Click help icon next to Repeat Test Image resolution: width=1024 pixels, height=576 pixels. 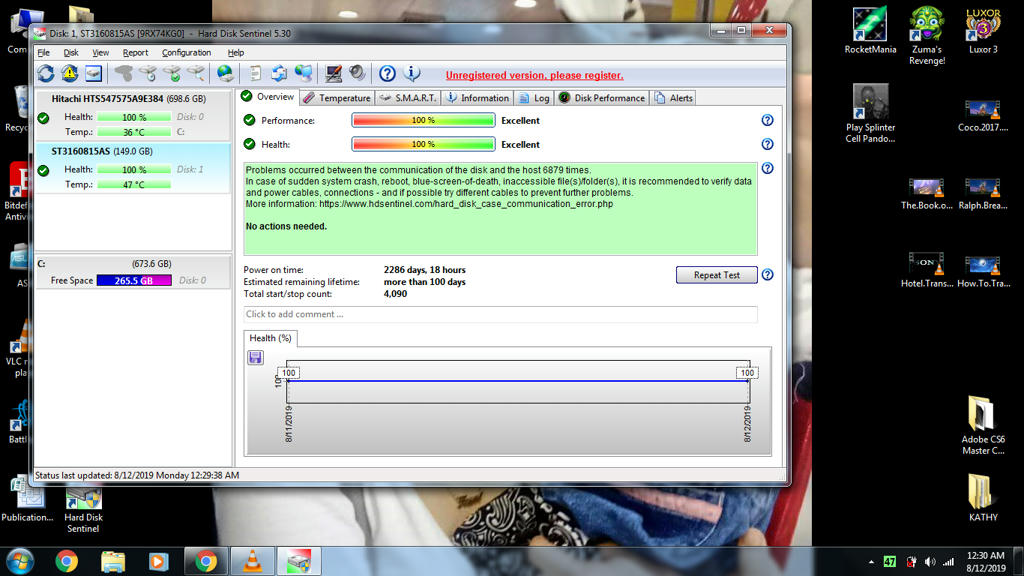pyautogui.click(x=767, y=275)
